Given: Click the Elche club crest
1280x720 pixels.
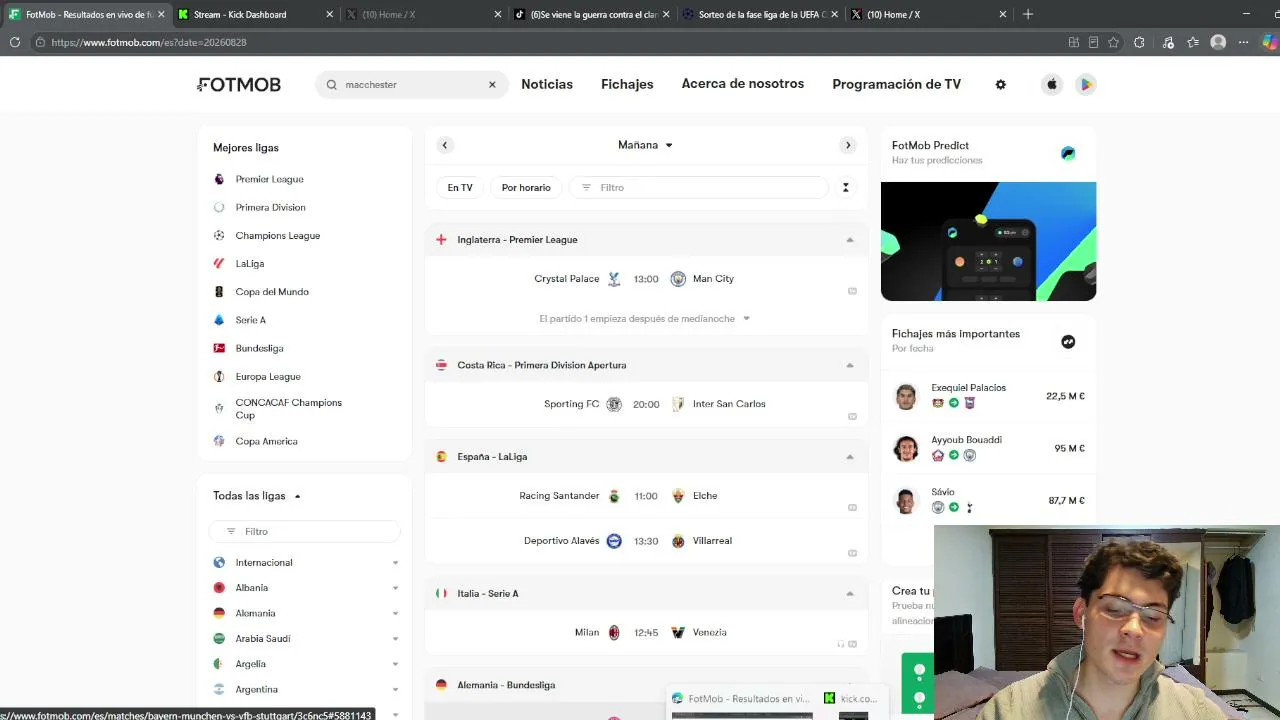Looking at the screenshot, I should coord(678,496).
